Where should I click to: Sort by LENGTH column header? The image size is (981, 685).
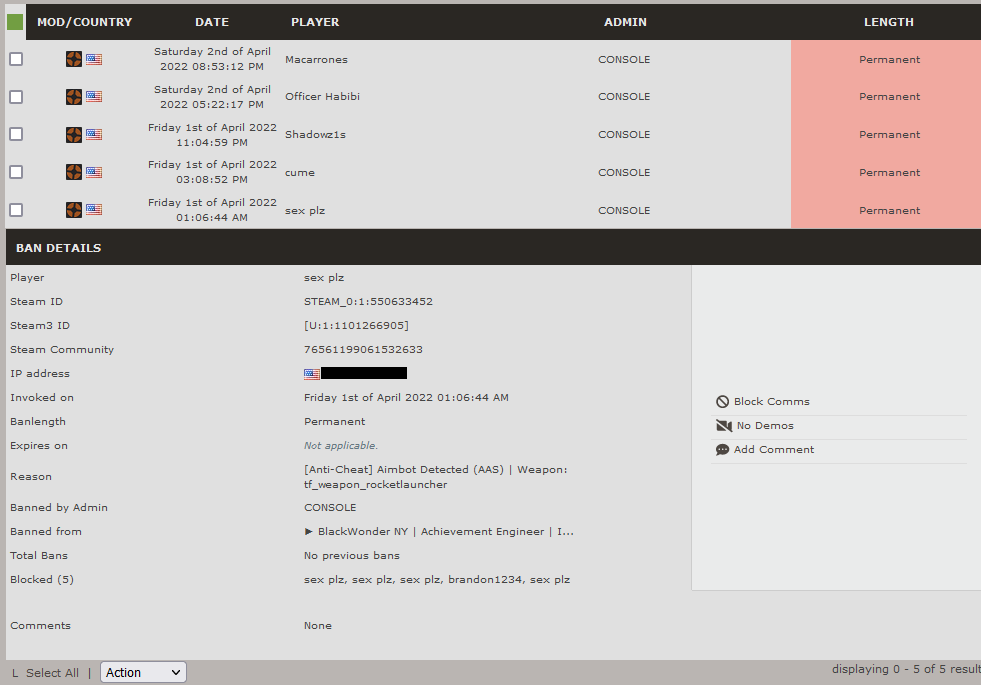(x=889, y=22)
